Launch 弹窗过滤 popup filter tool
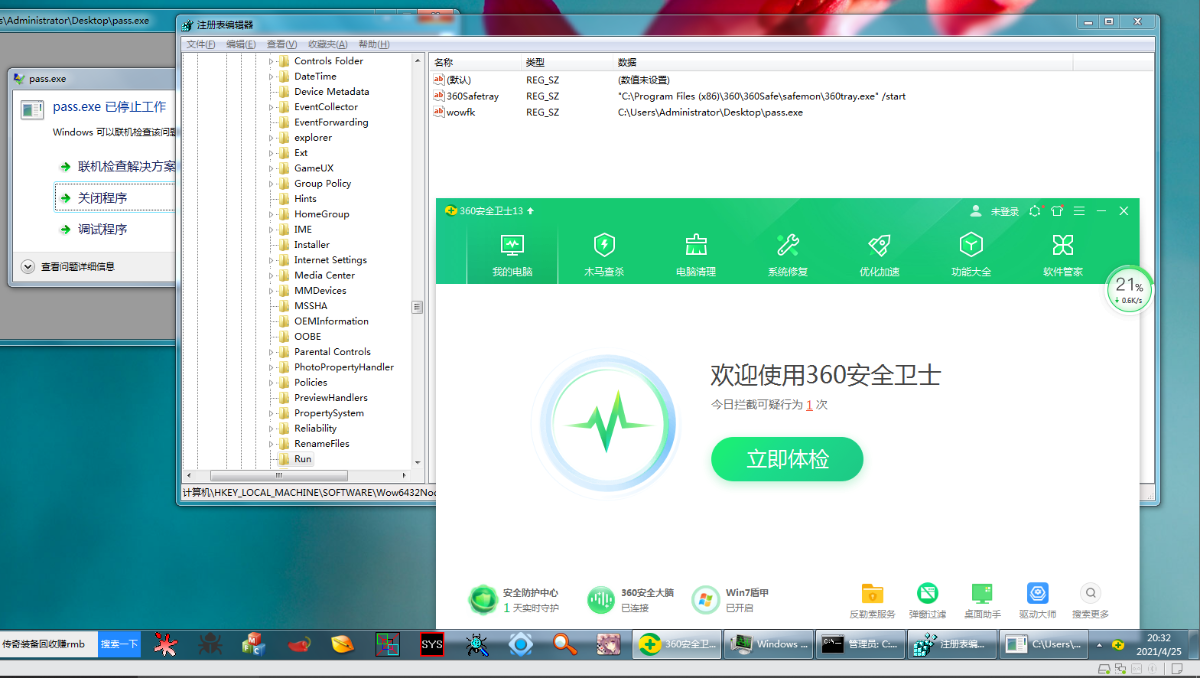 [x=927, y=601]
